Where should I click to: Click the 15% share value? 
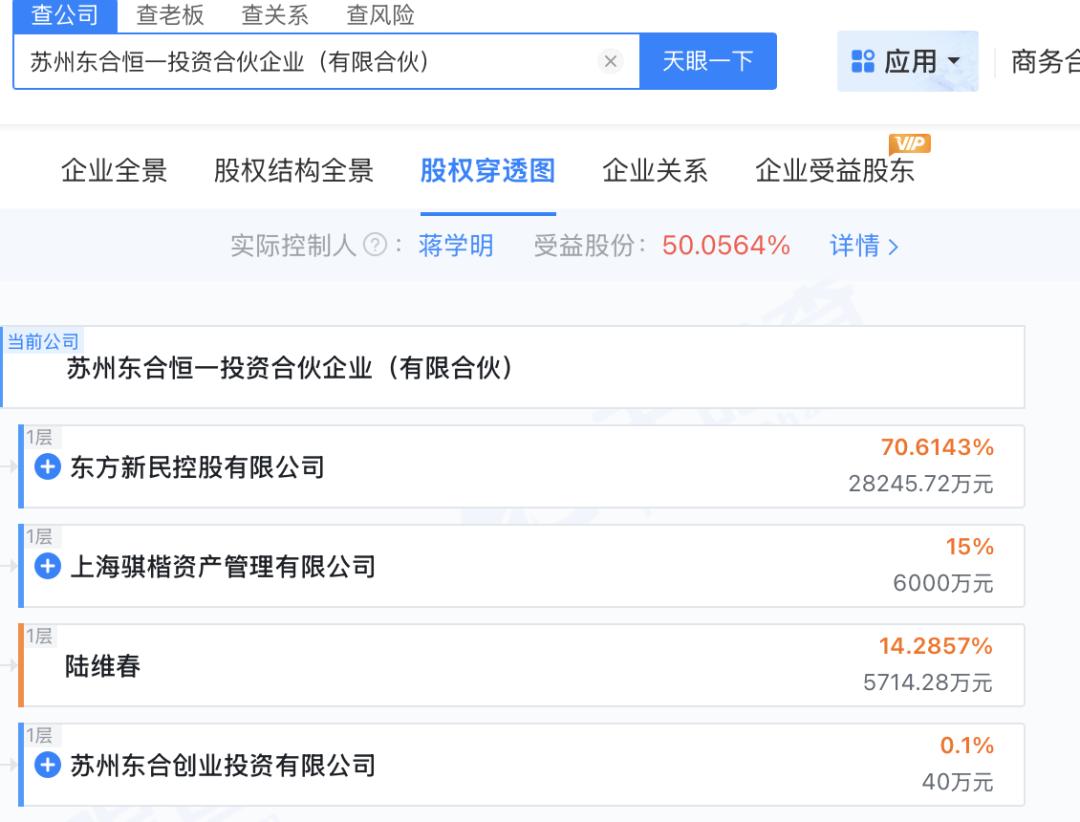point(970,546)
